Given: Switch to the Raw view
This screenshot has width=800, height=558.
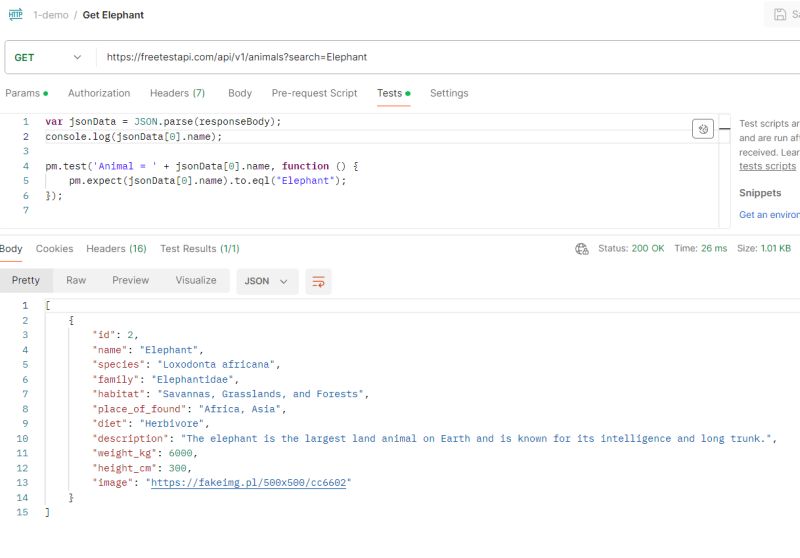Looking at the screenshot, I should click(76, 281).
